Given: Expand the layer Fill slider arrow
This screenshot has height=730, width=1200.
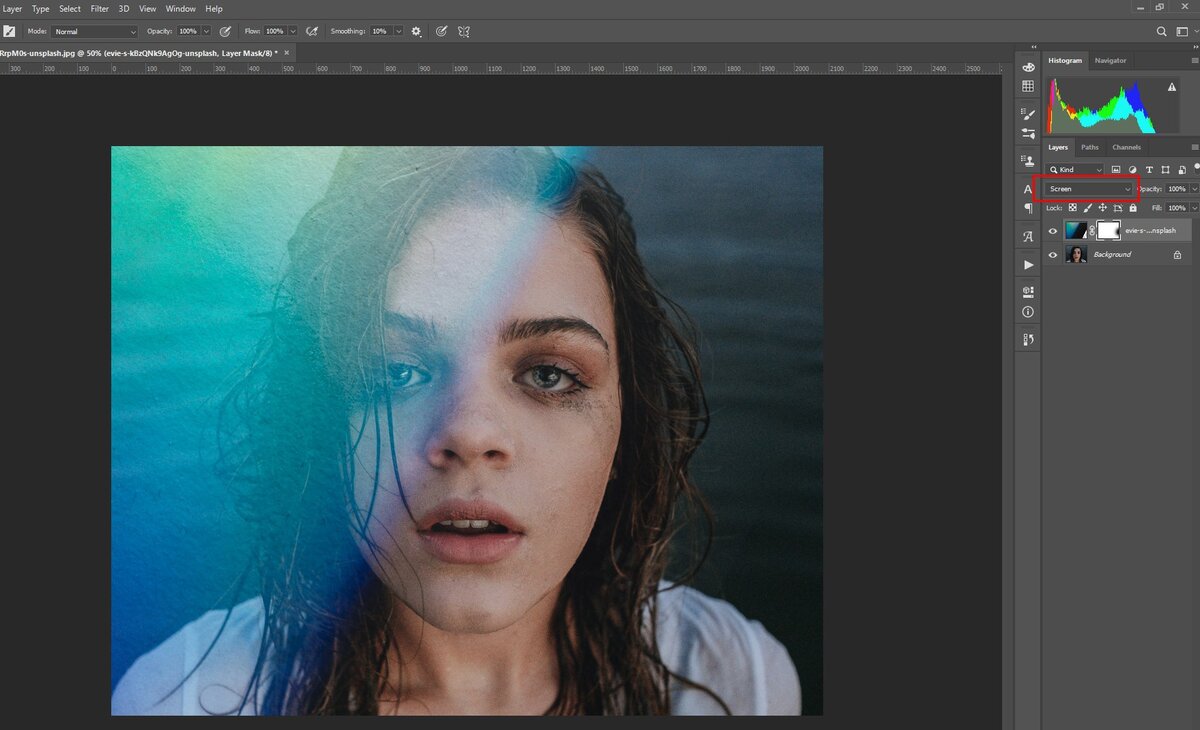Looking at the screenshot, I should click(x=1194, y=208).
